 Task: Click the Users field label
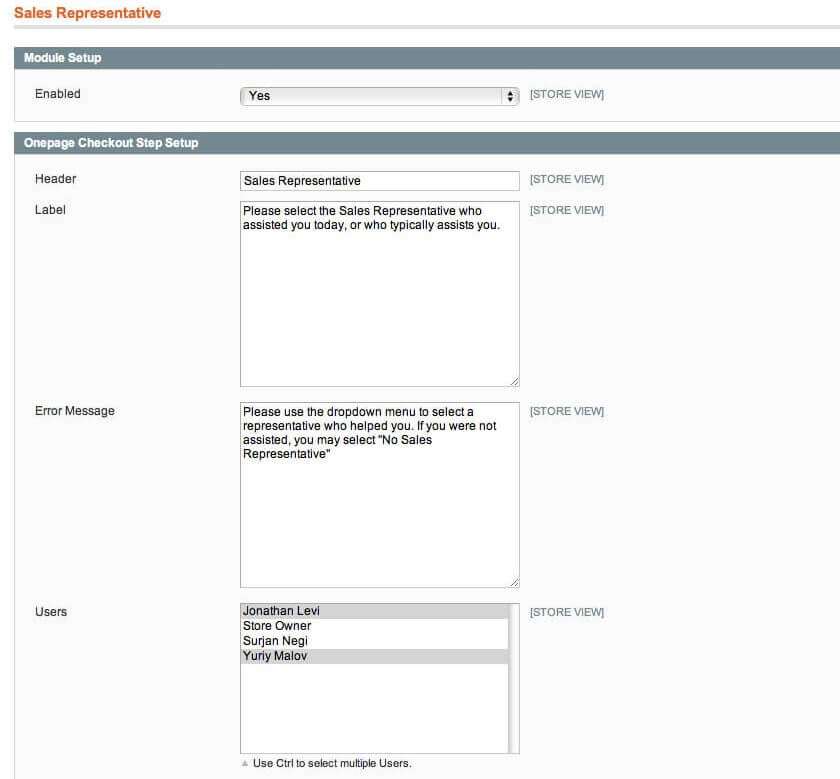coord(51,611)
